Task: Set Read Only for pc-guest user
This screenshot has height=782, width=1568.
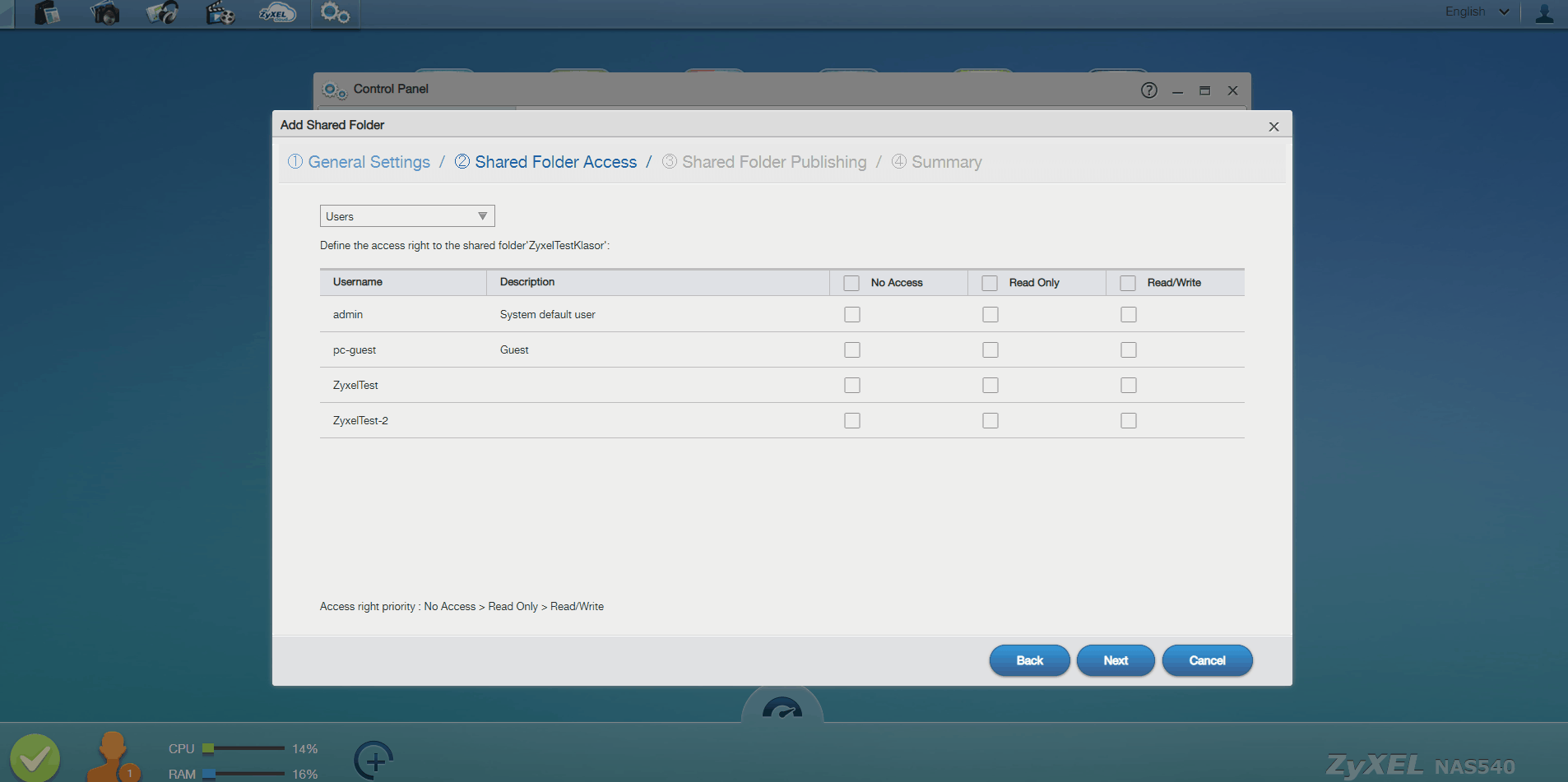Action: [990, 350]
